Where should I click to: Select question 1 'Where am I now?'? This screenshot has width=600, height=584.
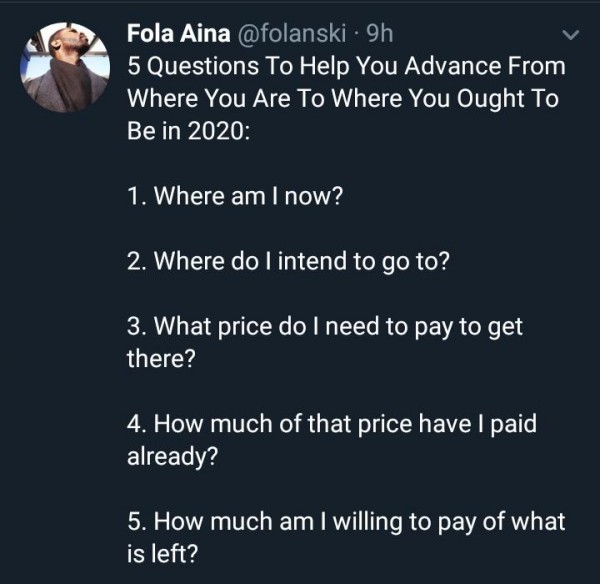pyautogui.click(x=235, y=196)
